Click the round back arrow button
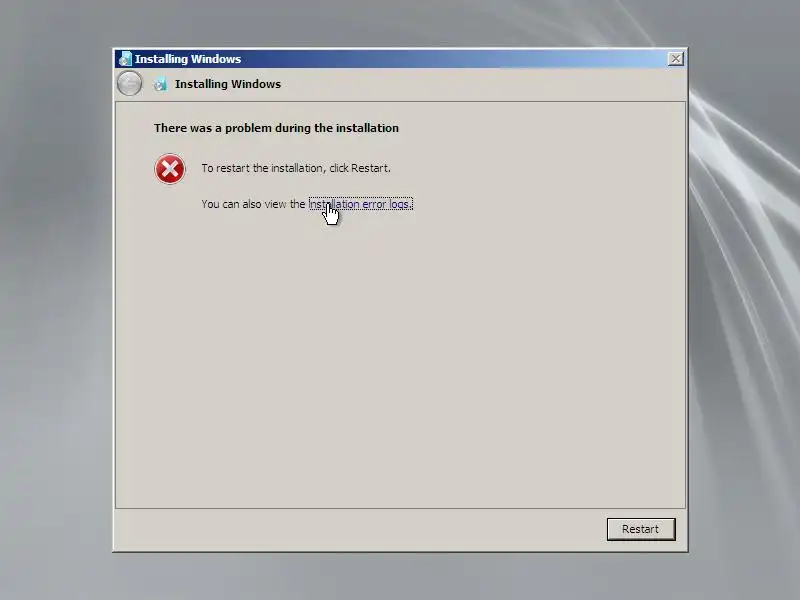800x600 pixels. [130, 83]
